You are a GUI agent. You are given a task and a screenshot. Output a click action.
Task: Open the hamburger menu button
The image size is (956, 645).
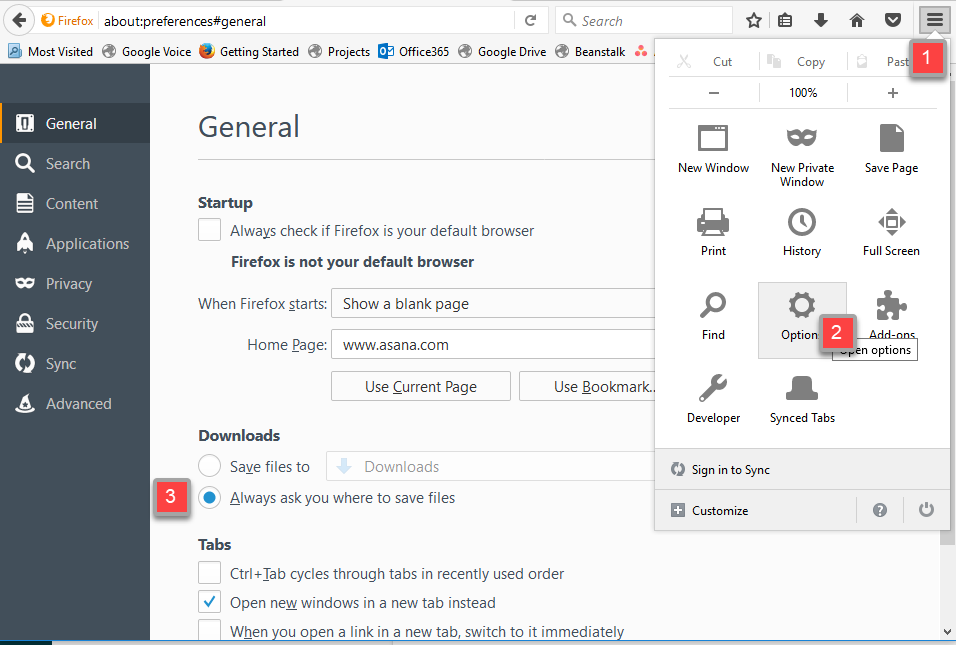coord(934,20)
